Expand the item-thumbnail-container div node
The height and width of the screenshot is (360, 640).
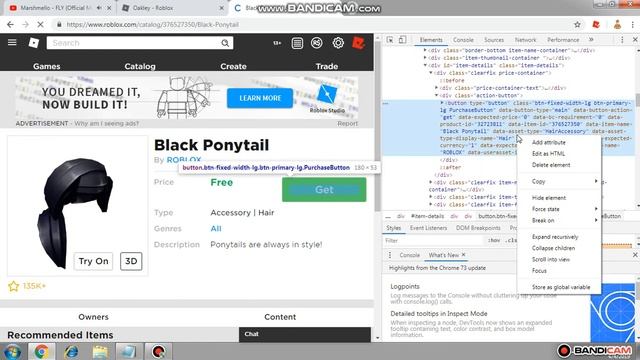pos(425,58)
